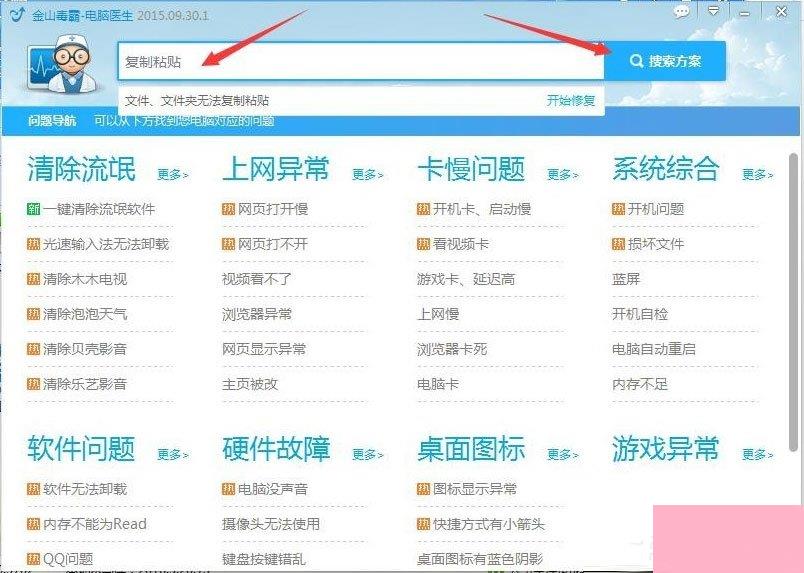The height and width of the screenshot is (573, 804).
Task: Click the hot badge beside 清除乐艺影音
Action: point(33,384)
